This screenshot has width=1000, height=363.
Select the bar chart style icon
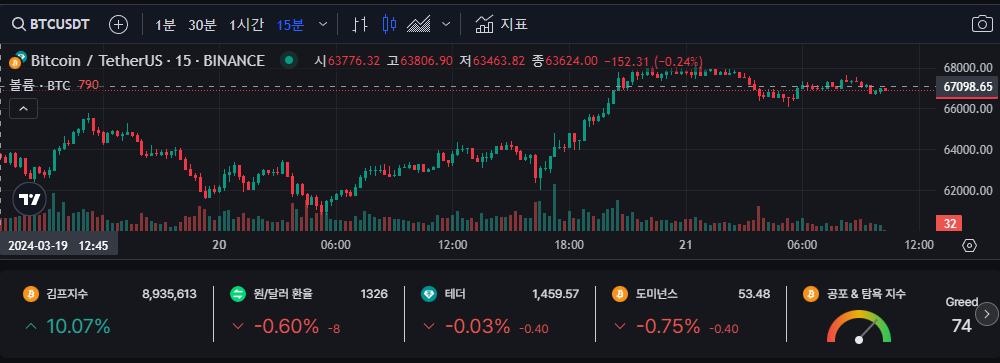click(x=360, y=25)
